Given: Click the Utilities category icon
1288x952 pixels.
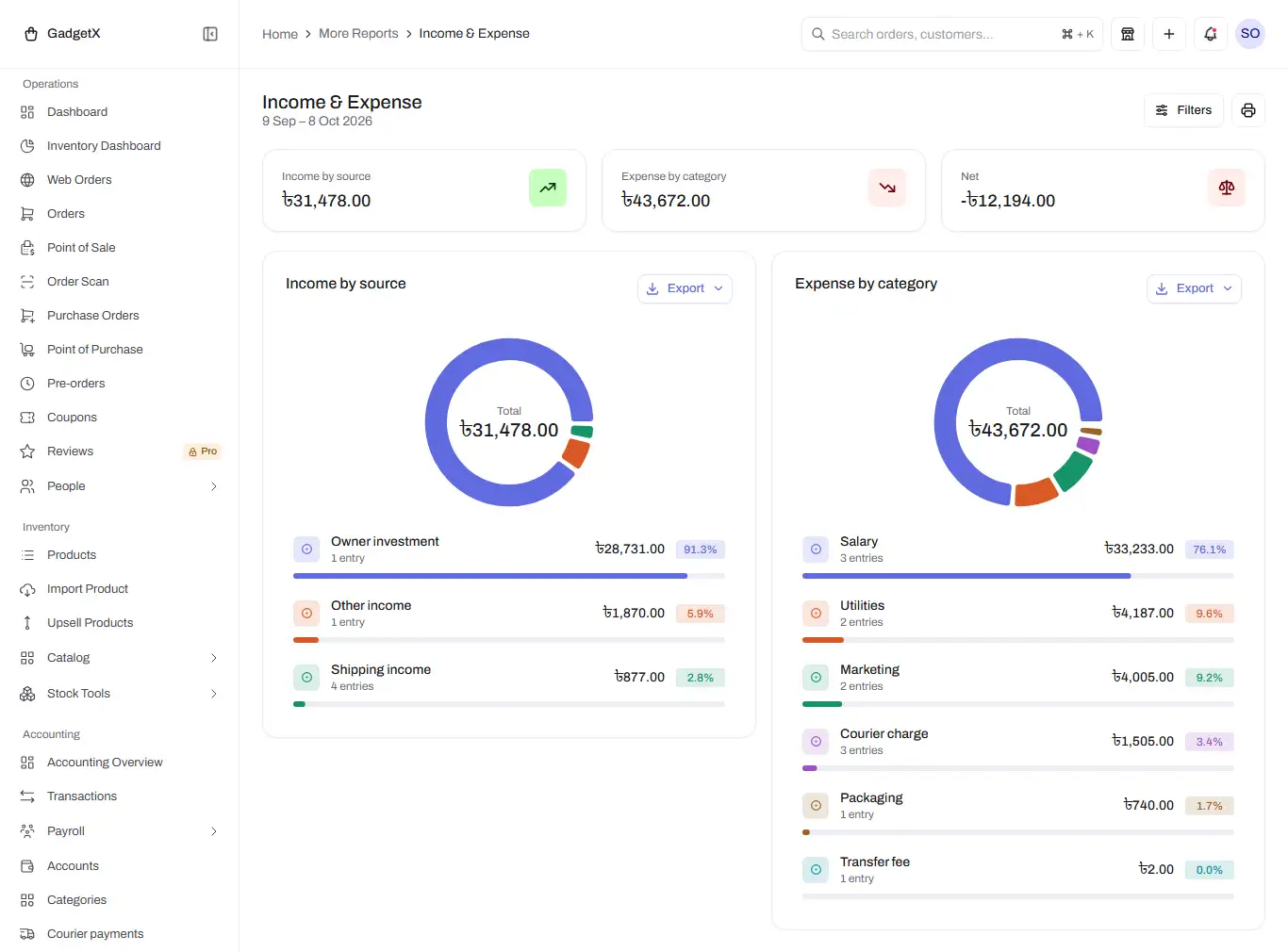Looking at the screenshot, I should (x=816, y=613).
